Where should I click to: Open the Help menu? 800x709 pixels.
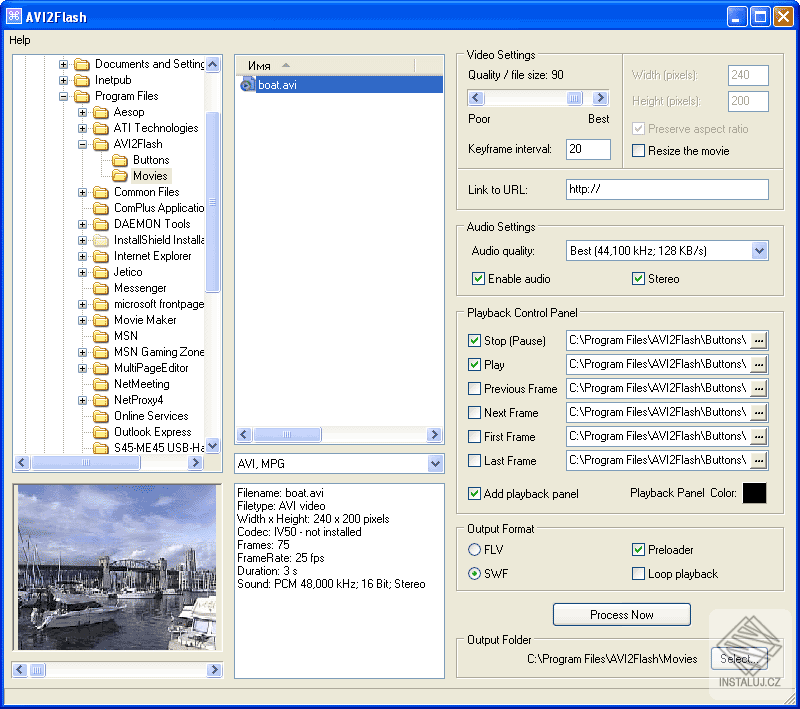[20, 40]
